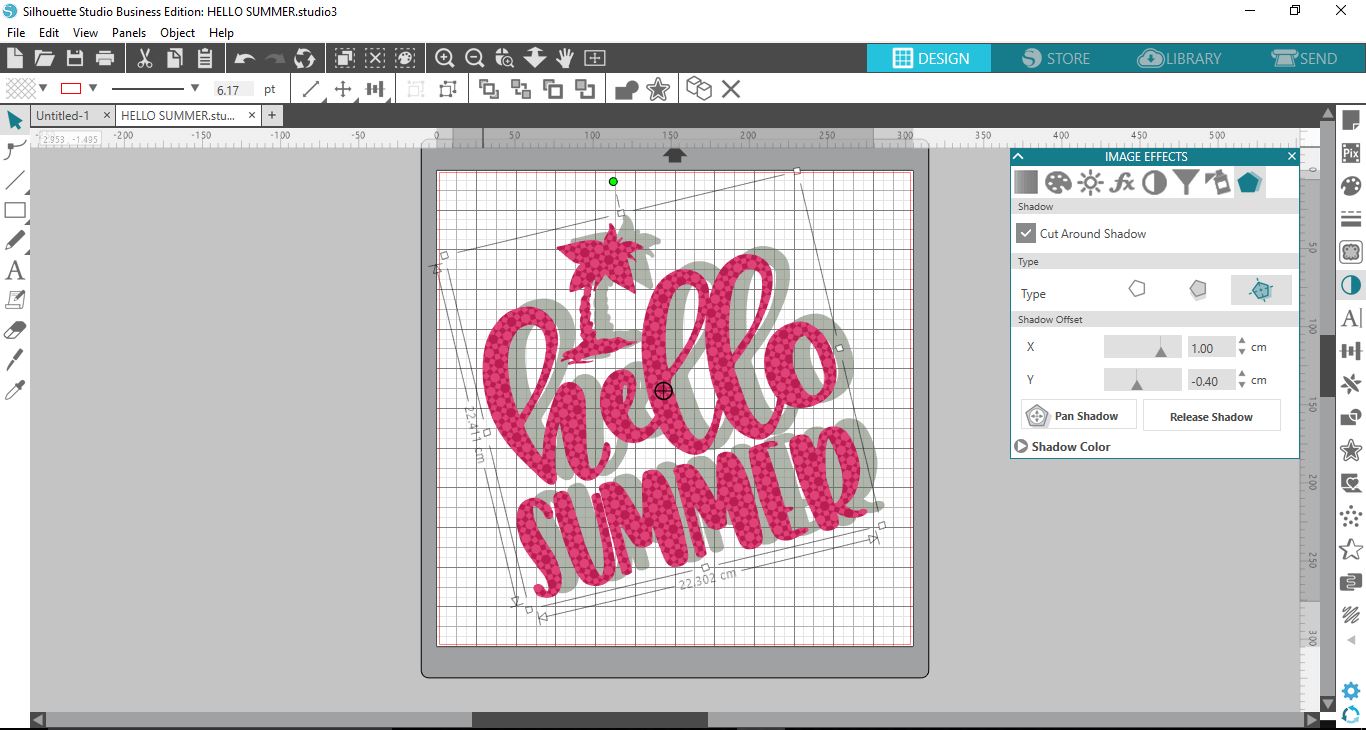
Task: Click the Release Shadow button
Action: point(1211,415)
